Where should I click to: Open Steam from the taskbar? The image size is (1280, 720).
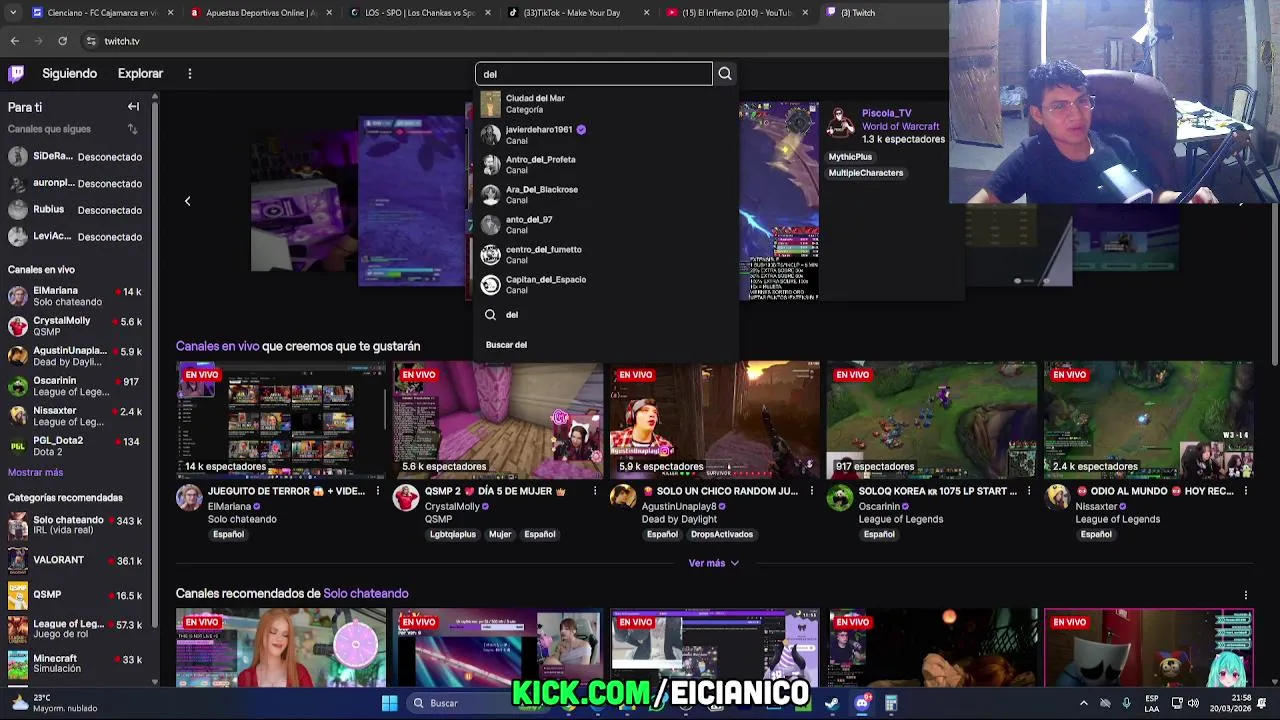[831, 703]
